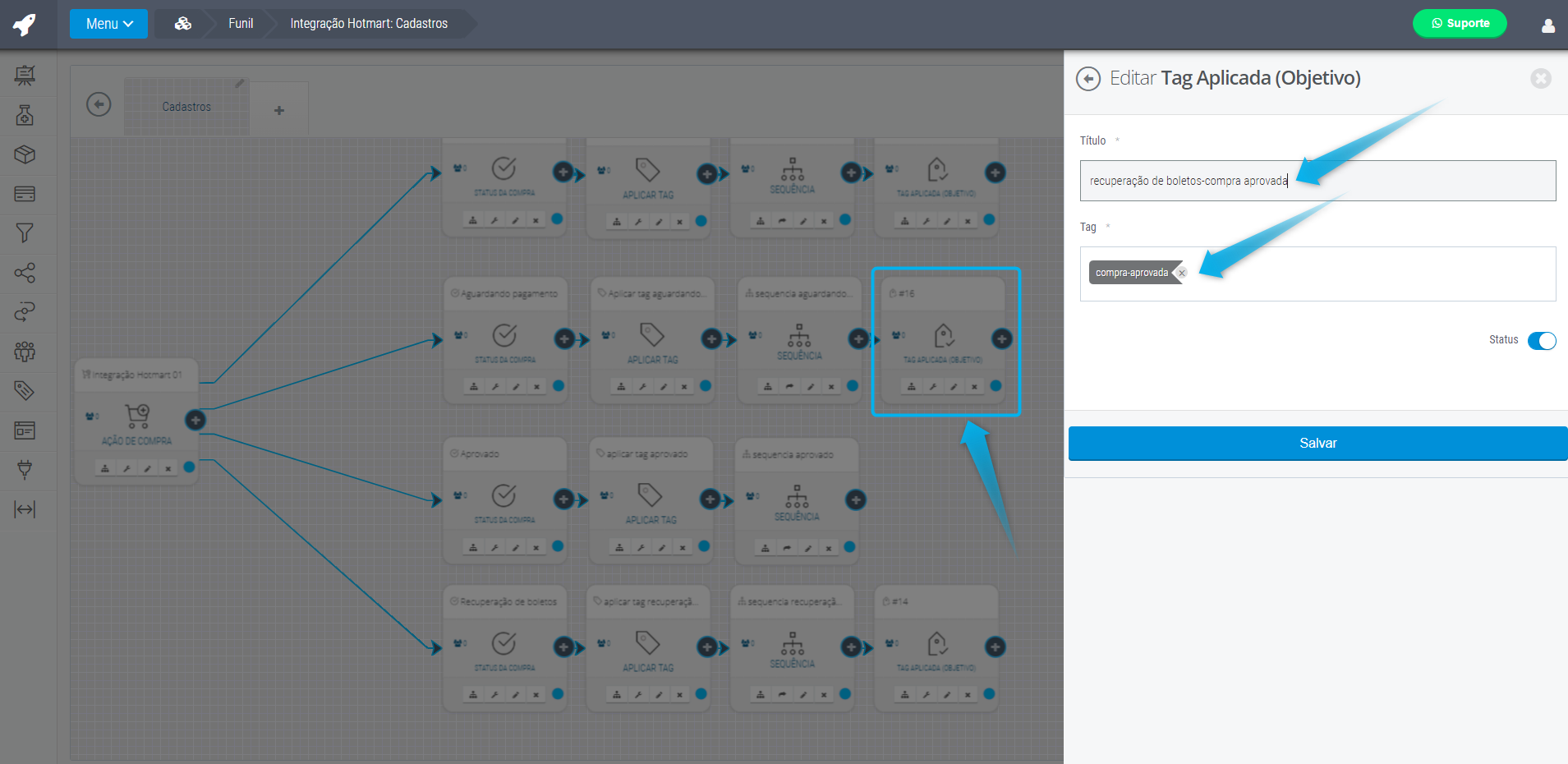Viewport: 1568px width, 764px height.
Task: Open the user profile icon
Action: tap(1547, 25)
